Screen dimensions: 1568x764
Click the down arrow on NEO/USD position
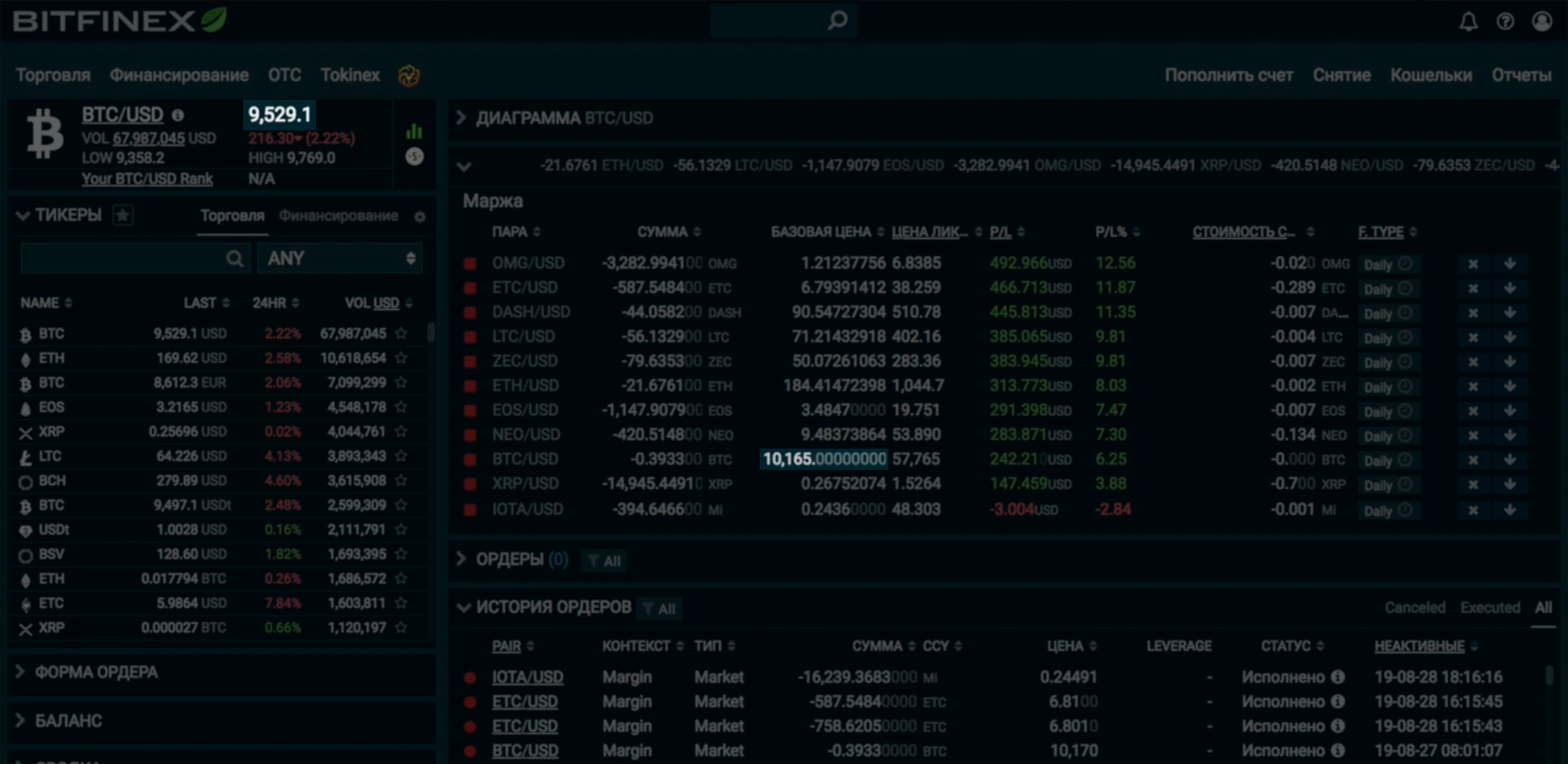pyautogui.click(x=1510, y=435)
